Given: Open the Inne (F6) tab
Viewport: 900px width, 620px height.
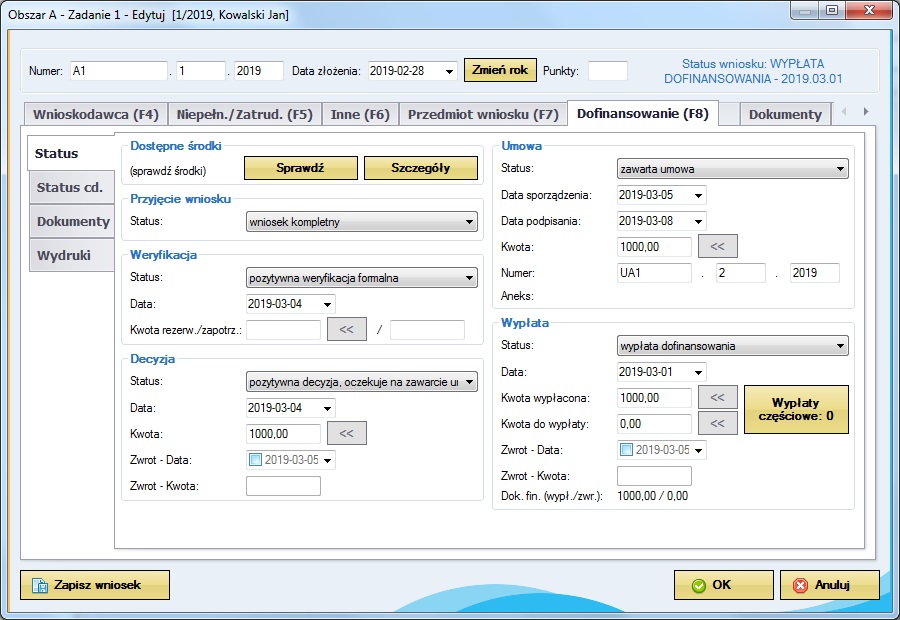Looking at the screenshot, I should (360, 114).
